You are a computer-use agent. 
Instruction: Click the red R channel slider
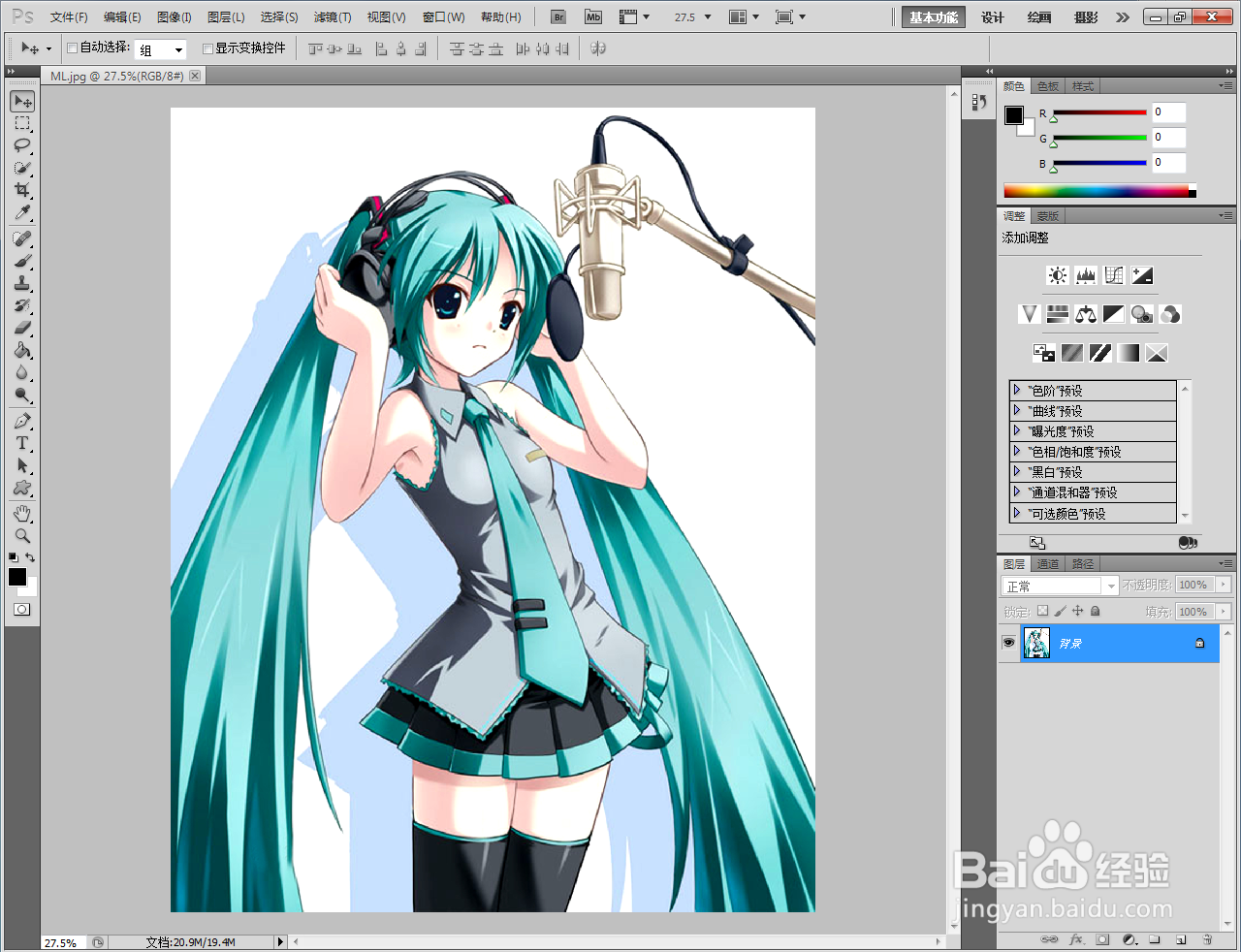[1099, 112]
